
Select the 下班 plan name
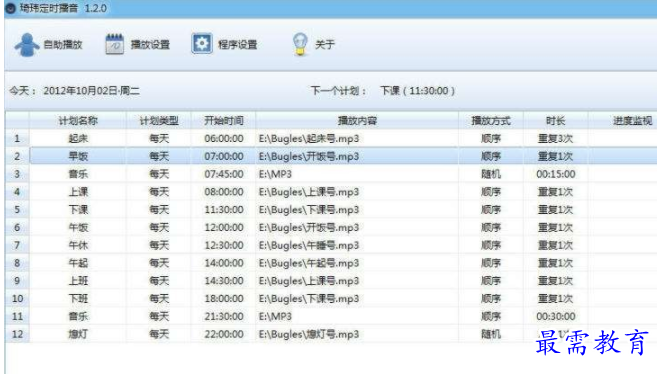(78, 299)
